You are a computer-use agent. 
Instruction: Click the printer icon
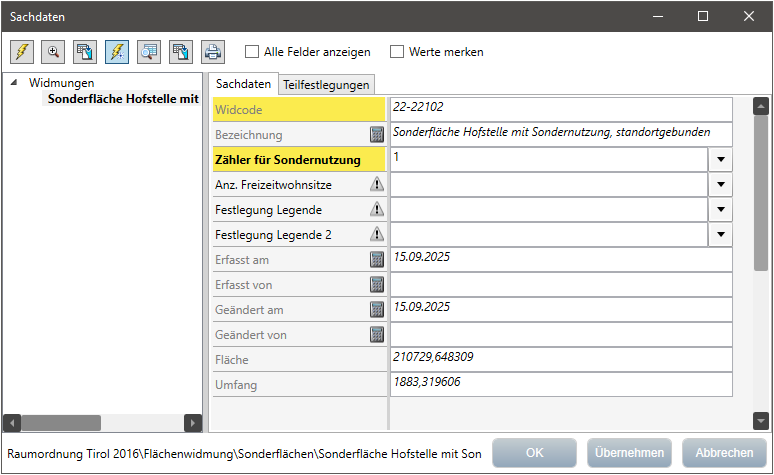click(x=213, y=52)
